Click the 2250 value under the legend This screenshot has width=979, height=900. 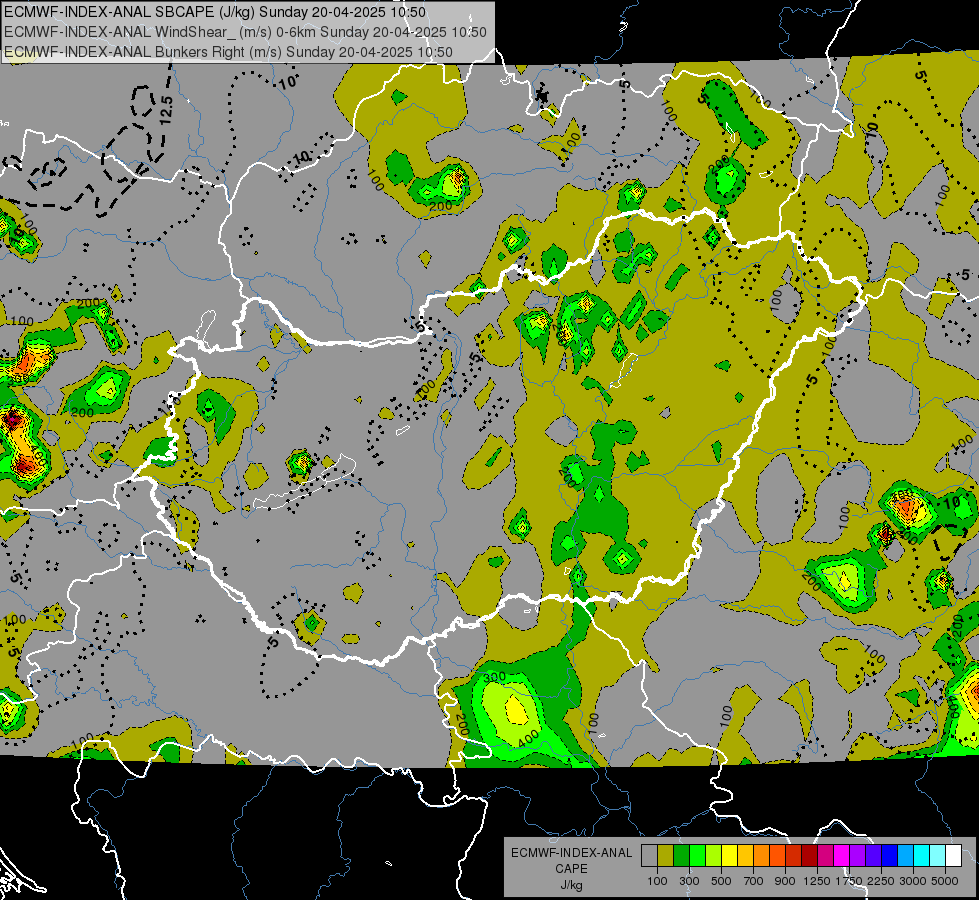pyautogui.click(x=881, y=881)
